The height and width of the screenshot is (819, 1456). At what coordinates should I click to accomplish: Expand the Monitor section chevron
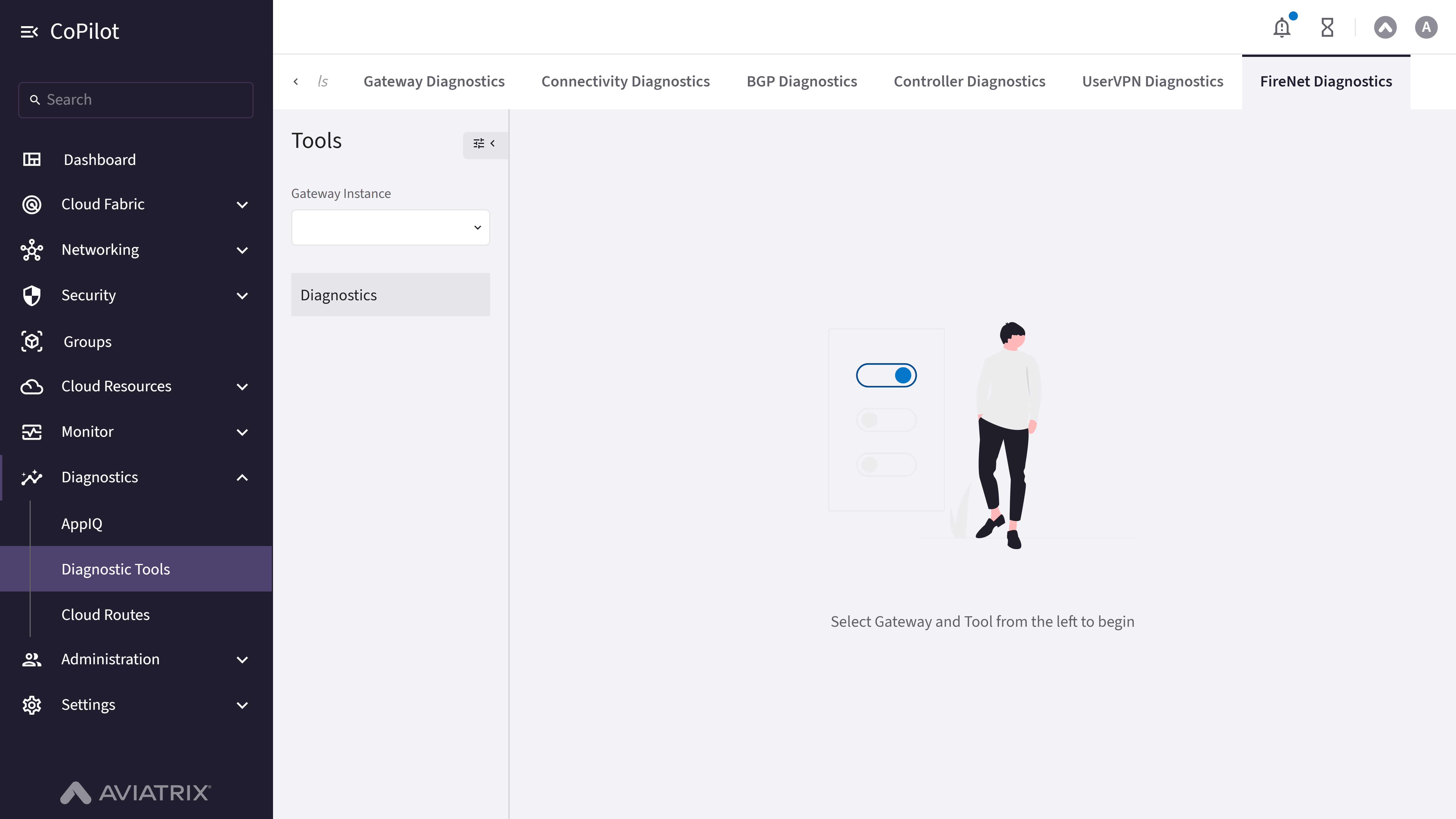click(243, 432)
